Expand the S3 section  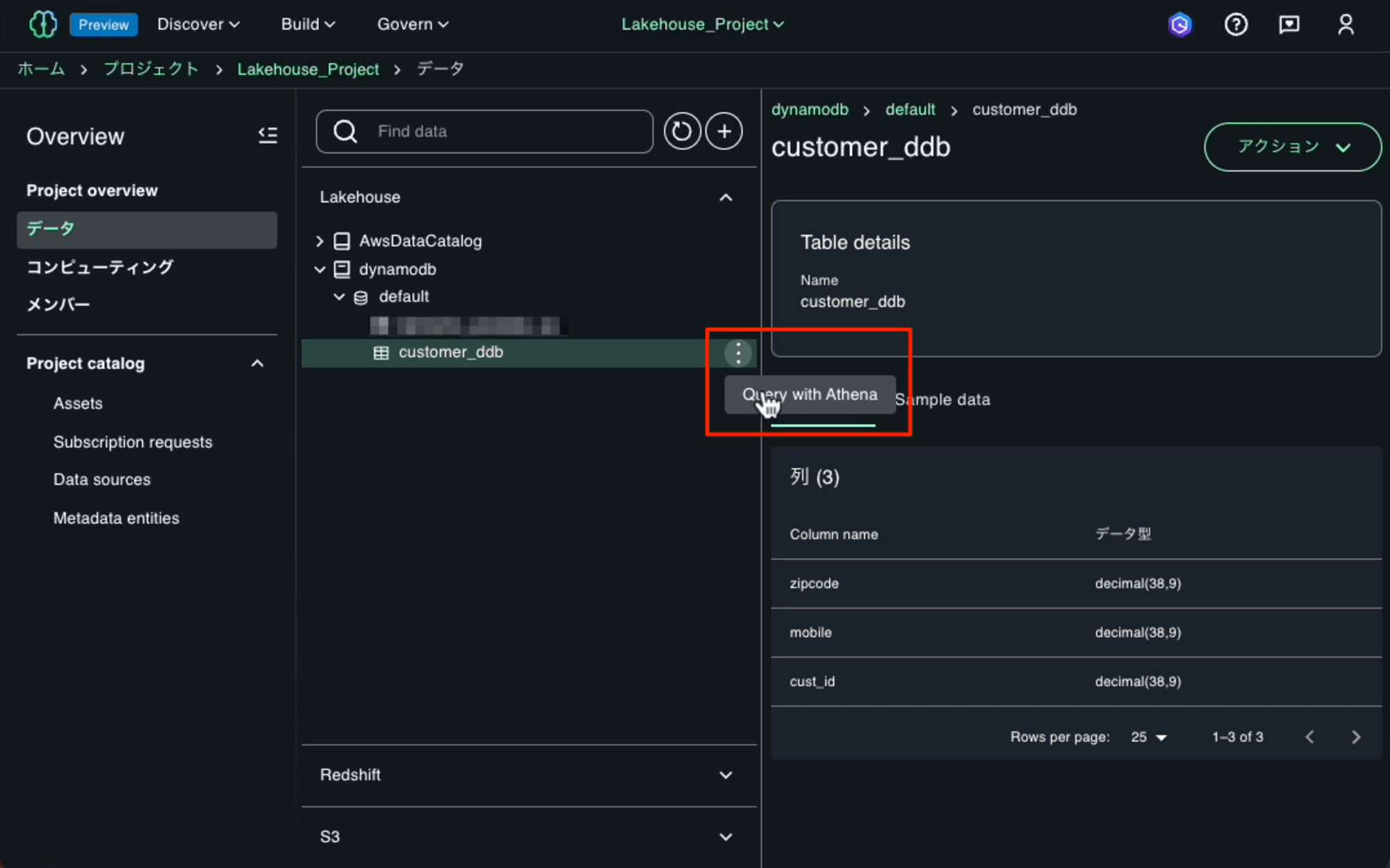[x=726, y=837]
